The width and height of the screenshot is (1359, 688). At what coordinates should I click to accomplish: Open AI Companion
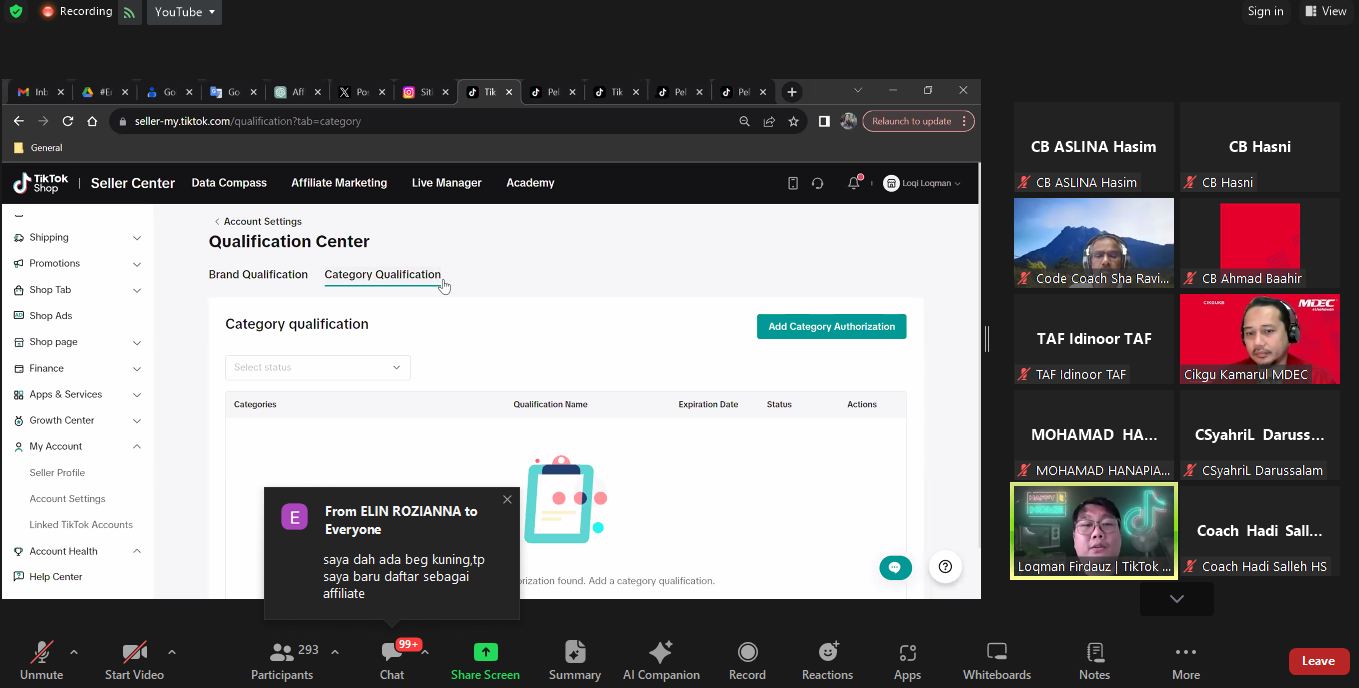point(661,661)
